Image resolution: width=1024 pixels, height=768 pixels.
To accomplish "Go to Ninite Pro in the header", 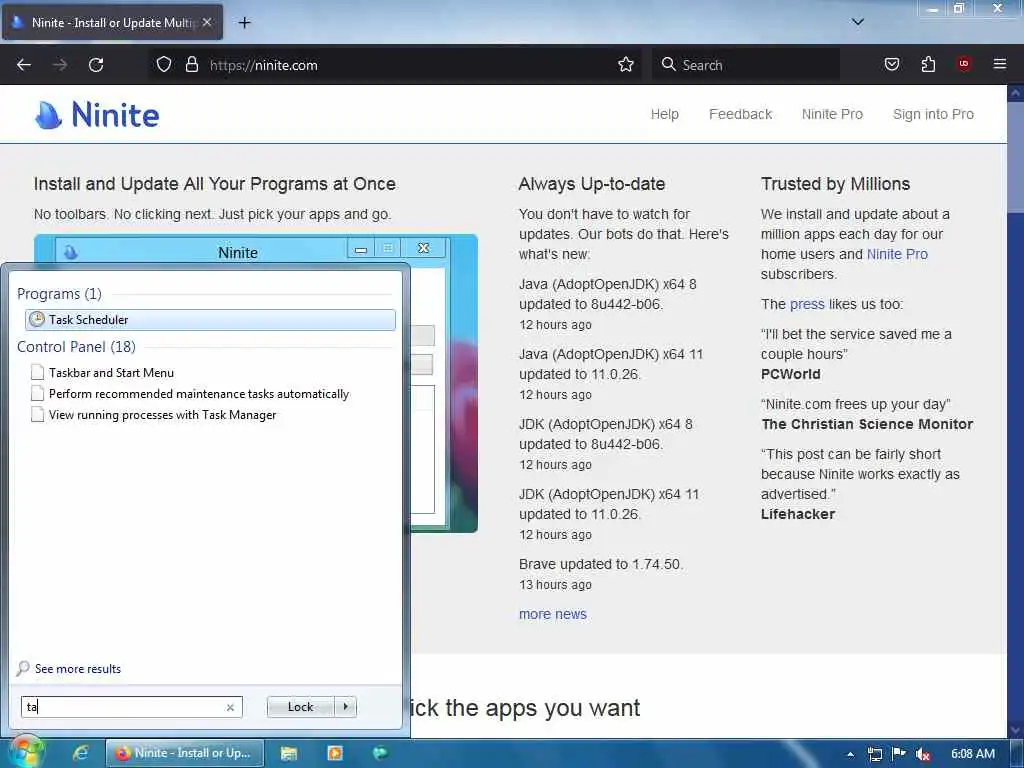I will click(832, 114).
